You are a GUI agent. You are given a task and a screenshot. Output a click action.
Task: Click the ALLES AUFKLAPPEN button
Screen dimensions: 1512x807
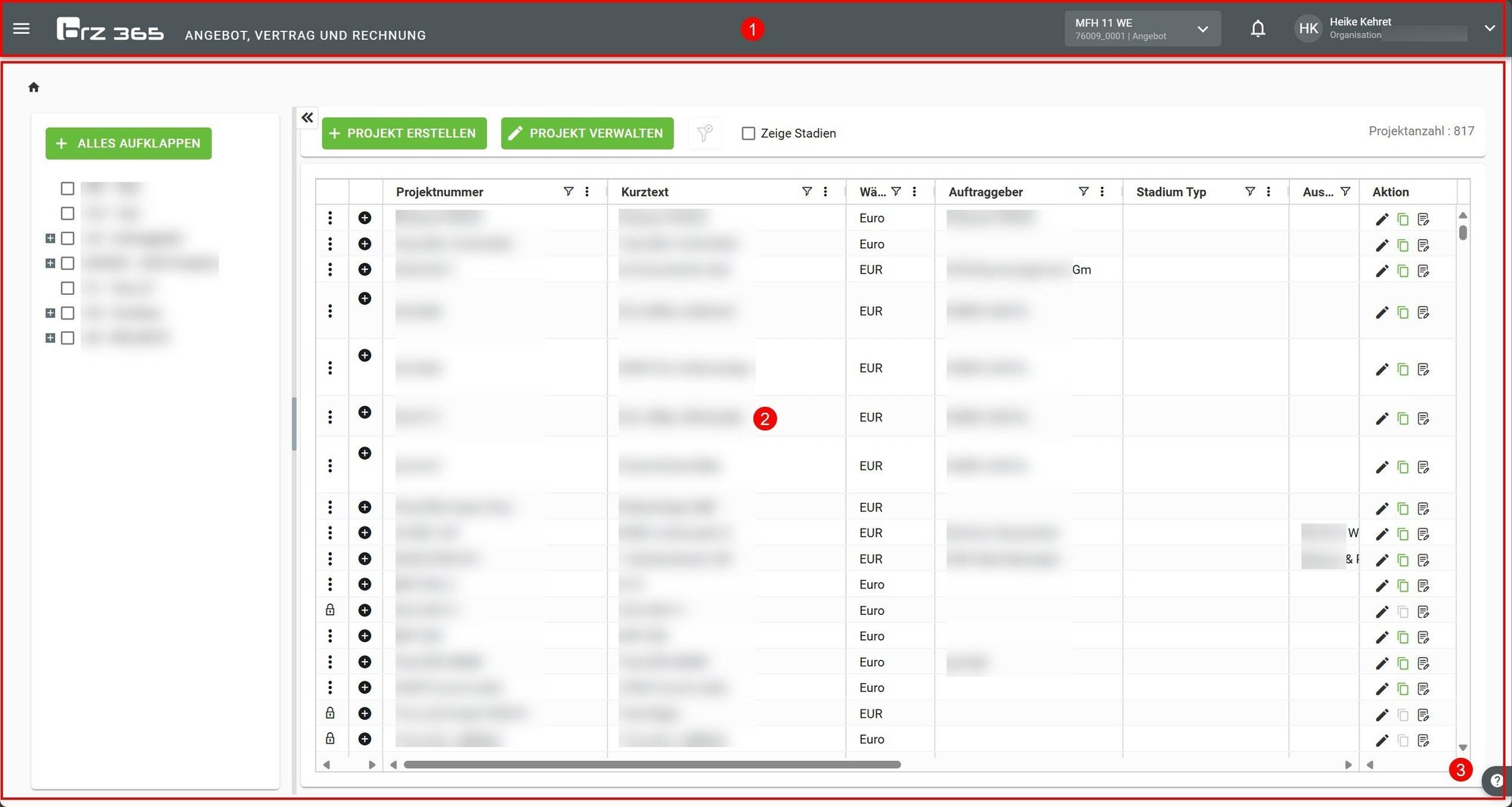pos(129,144)
